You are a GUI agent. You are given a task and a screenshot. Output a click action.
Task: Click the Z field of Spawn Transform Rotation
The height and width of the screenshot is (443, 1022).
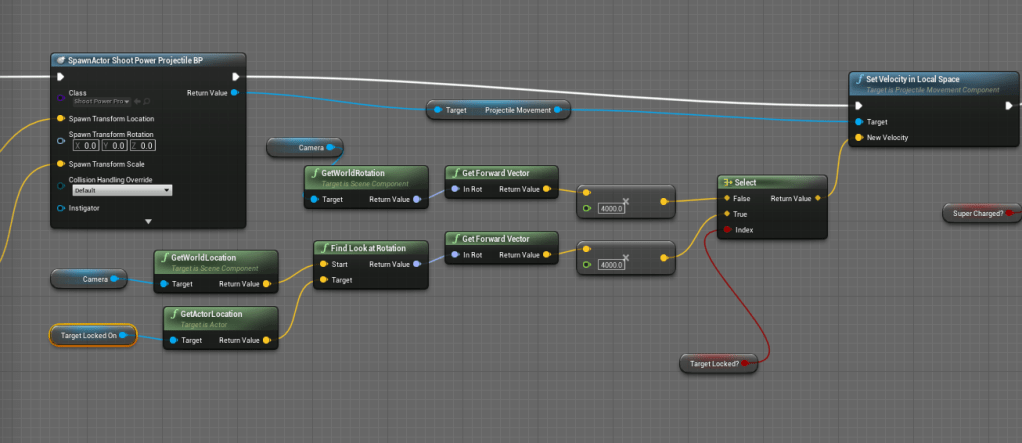(x=143, y=146)
